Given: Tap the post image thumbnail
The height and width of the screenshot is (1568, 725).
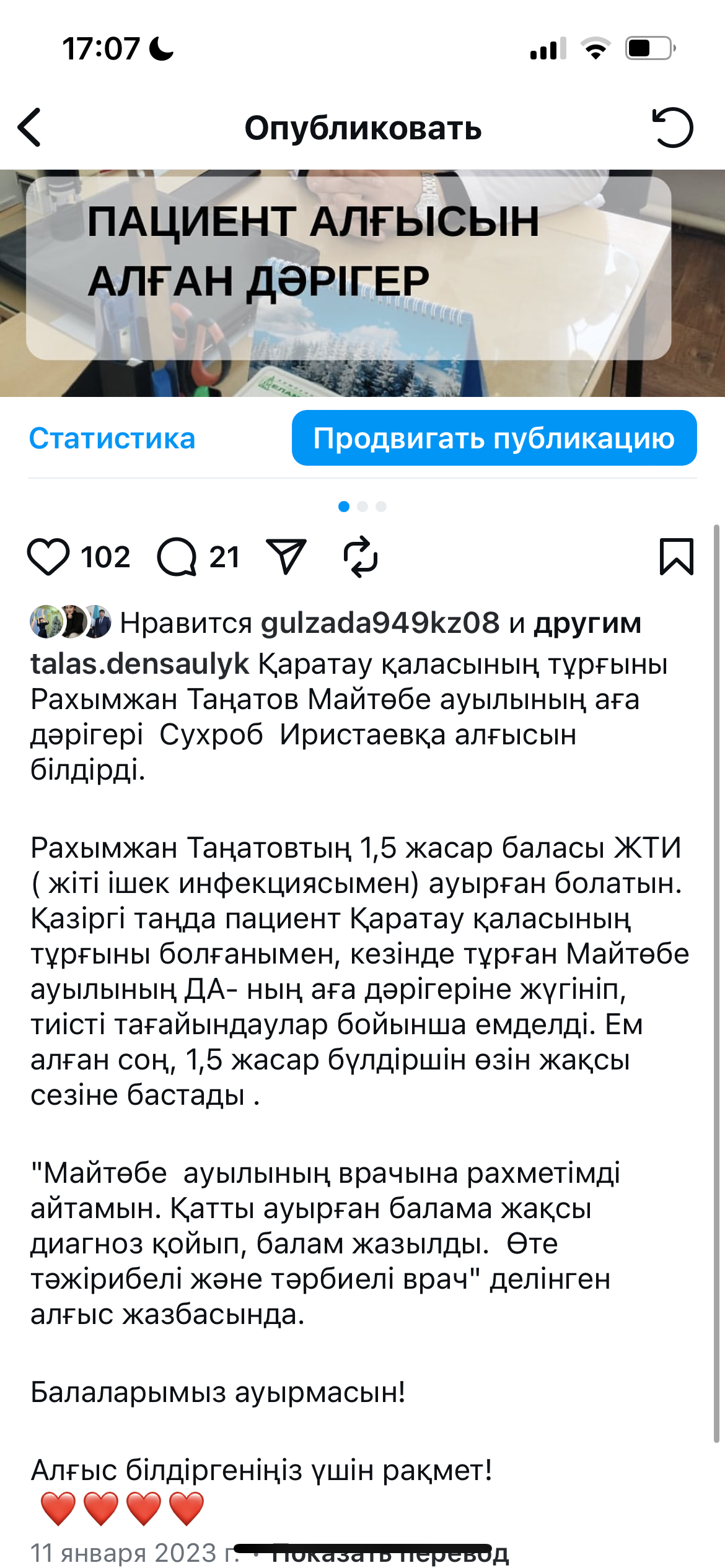Looking at the screenshot, I should point(362,283).
